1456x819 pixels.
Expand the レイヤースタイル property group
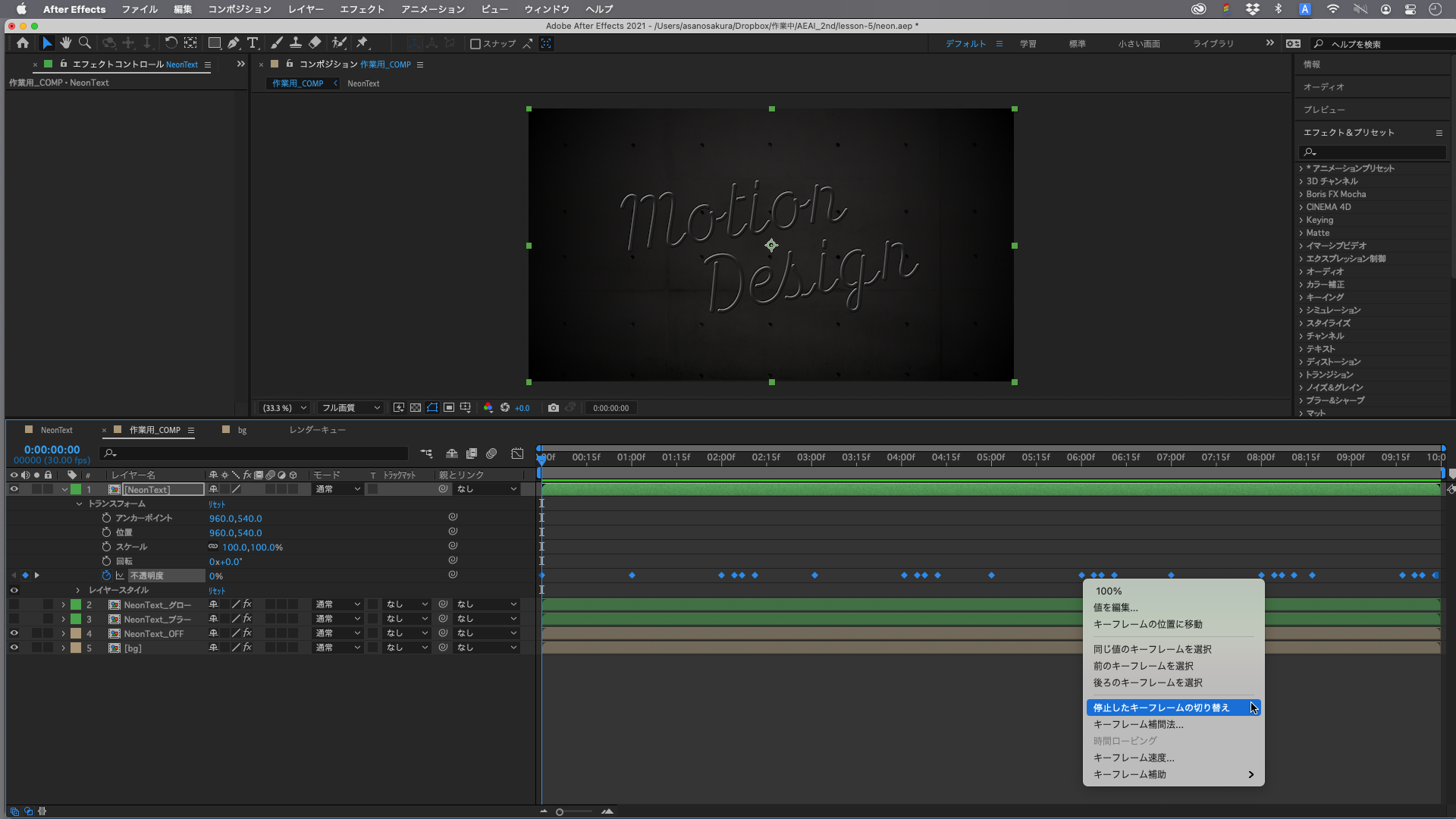click(78, 590)
